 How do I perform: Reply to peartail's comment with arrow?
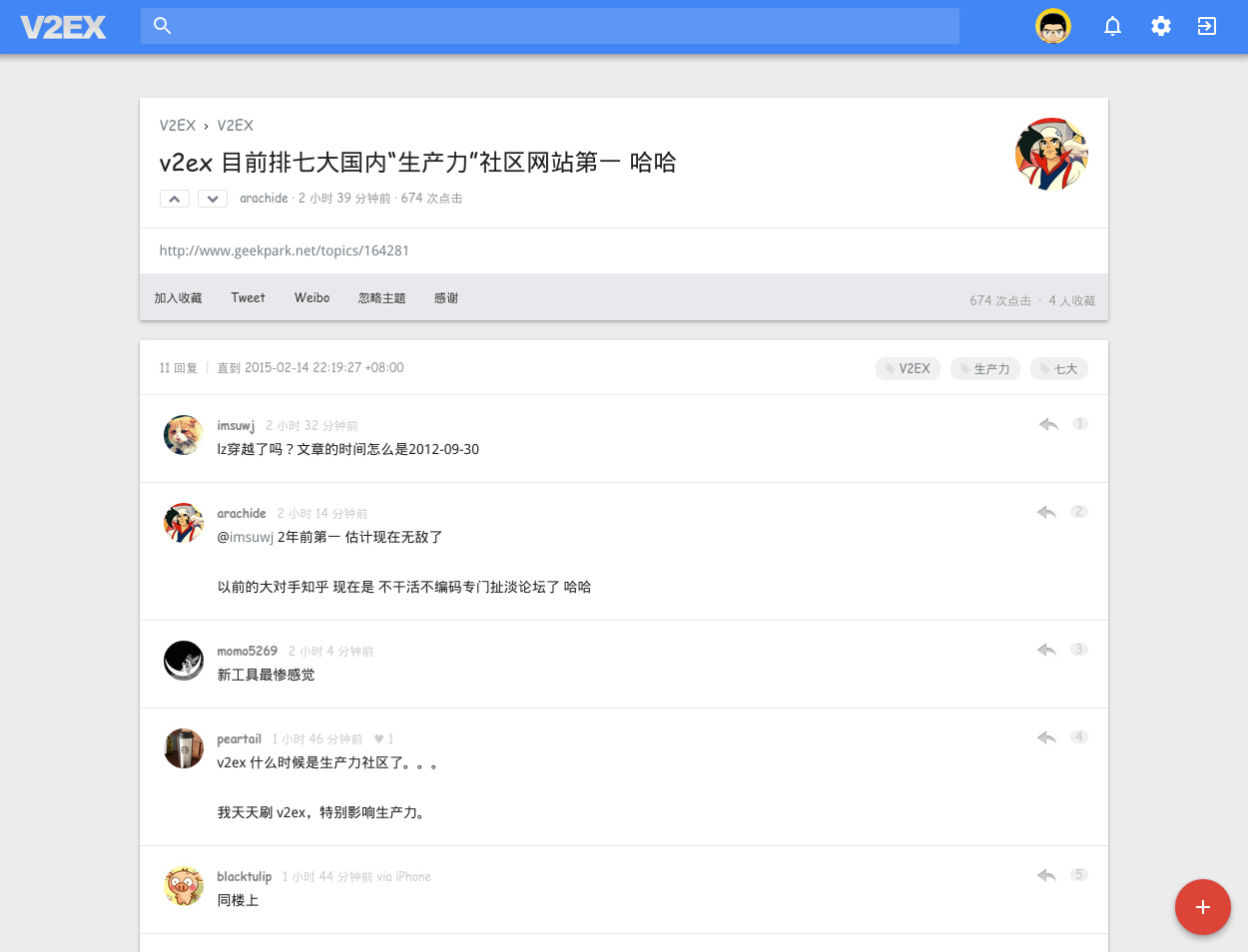1046,738
